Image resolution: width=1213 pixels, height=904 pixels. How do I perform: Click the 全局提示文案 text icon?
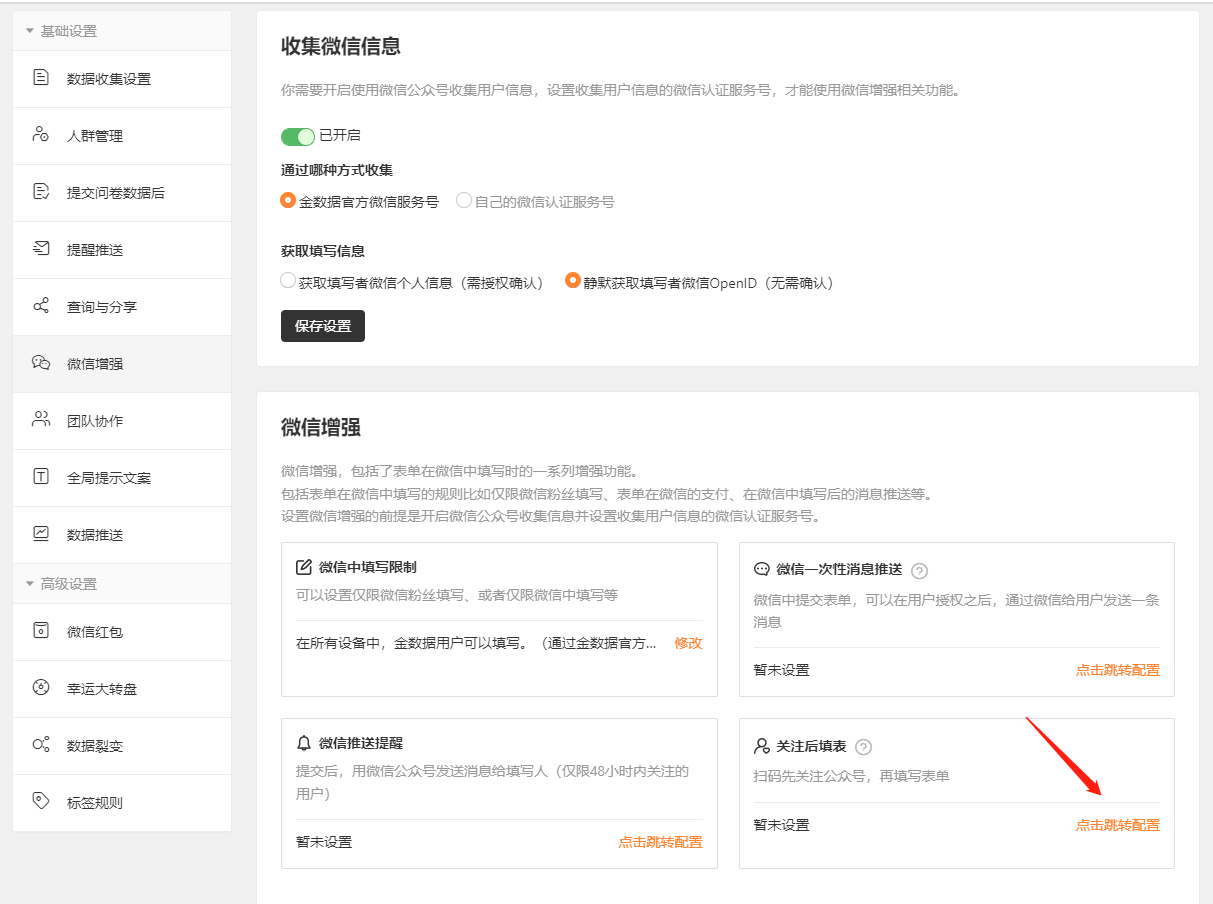tap(41, 477)
